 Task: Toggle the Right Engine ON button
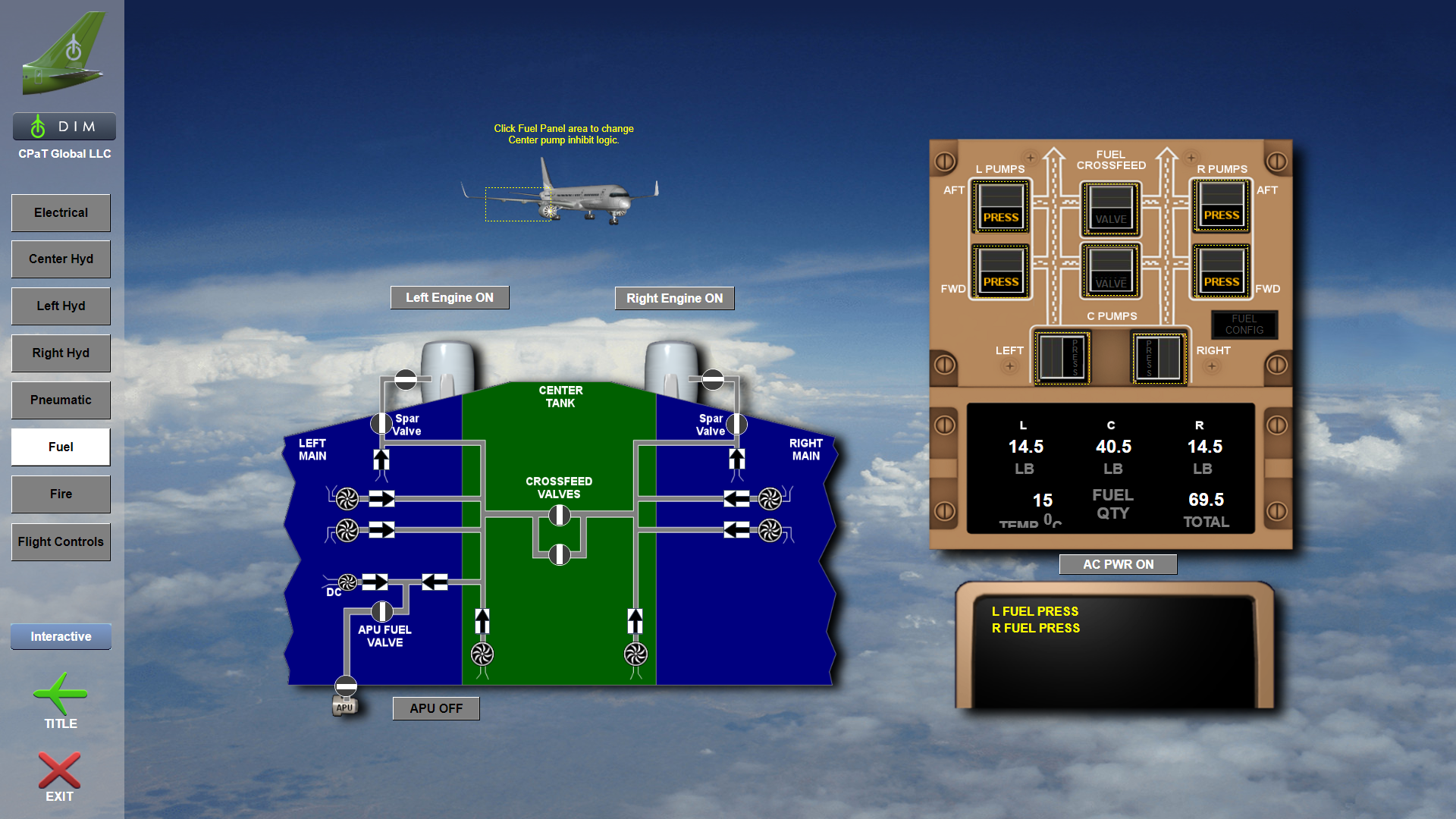pyautogui.click(x=676, y=297)
